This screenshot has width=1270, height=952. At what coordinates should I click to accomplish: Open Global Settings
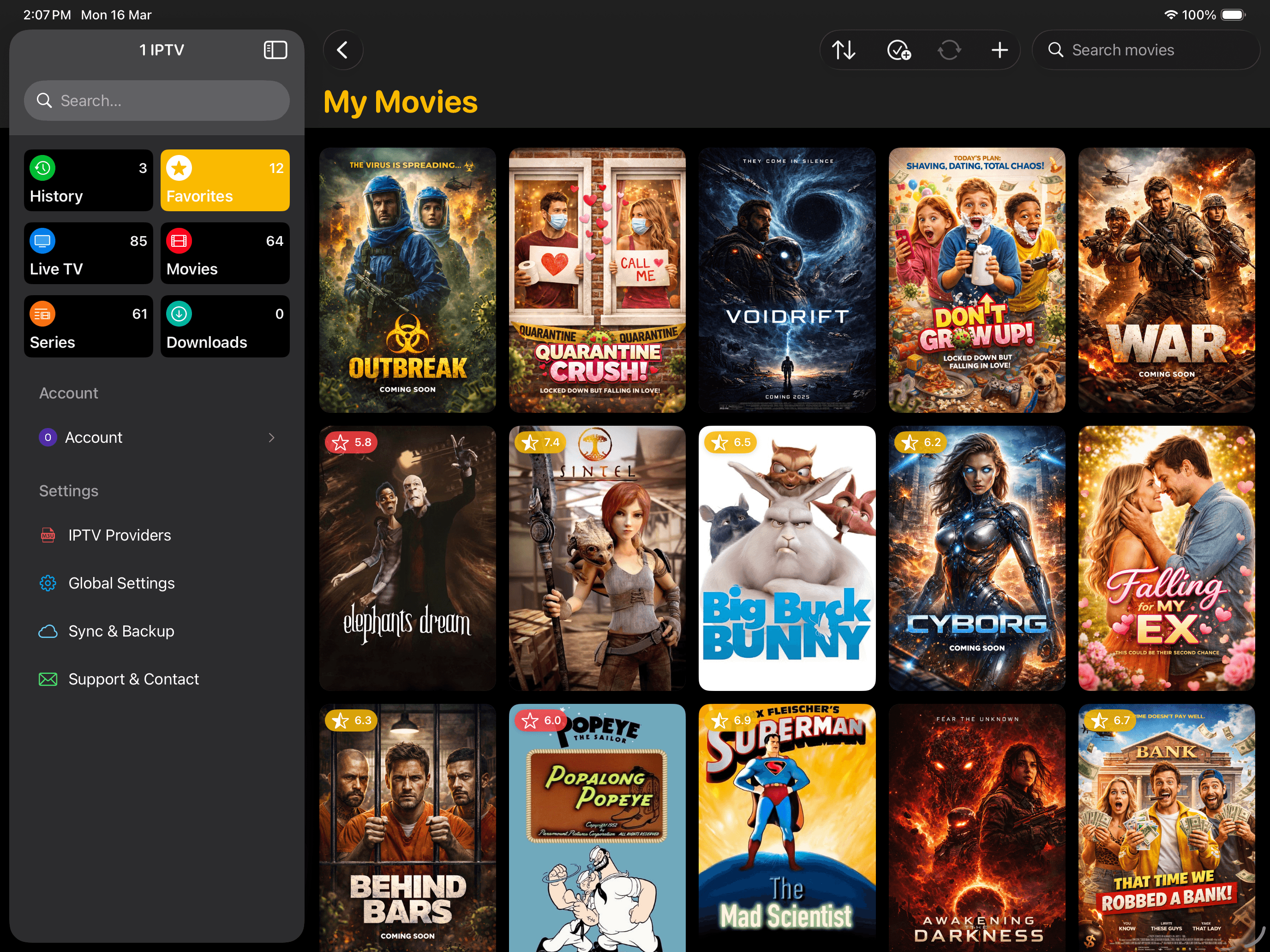(x=122, y=583)
